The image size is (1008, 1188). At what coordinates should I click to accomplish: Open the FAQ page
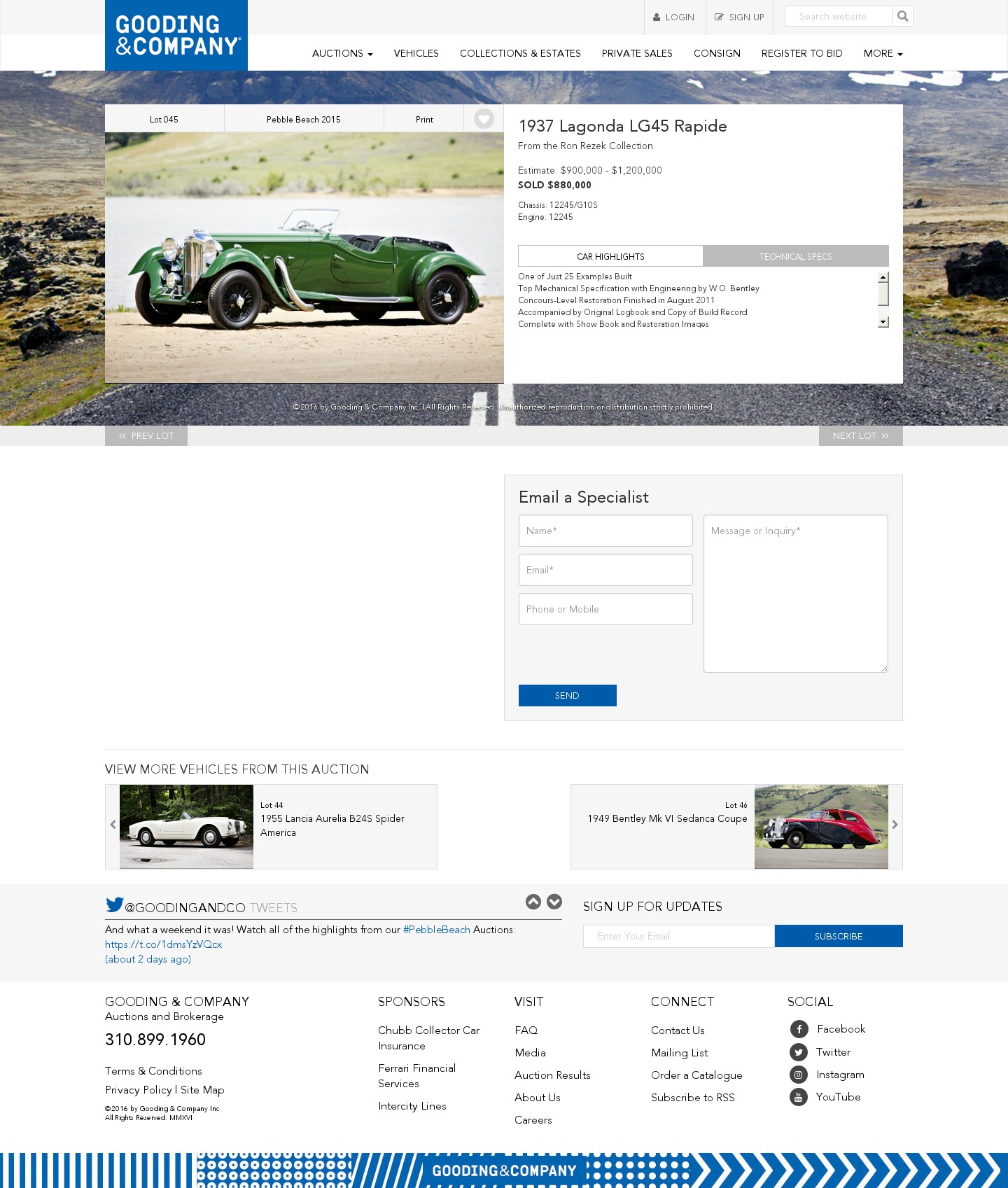526,1030
